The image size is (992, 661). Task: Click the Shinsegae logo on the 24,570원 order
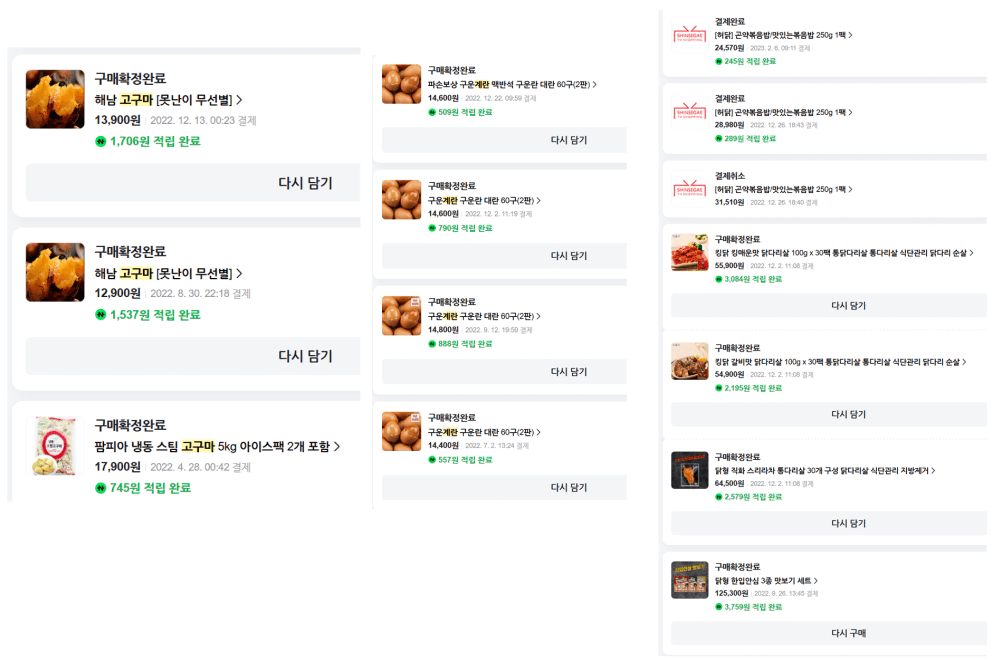pyautogui.click(x=690, y=35)
